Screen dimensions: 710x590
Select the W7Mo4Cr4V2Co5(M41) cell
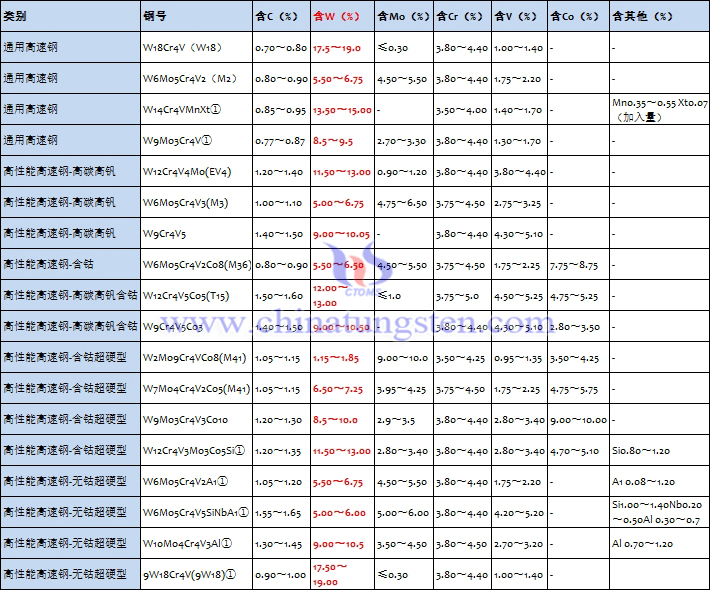[196, 389]
